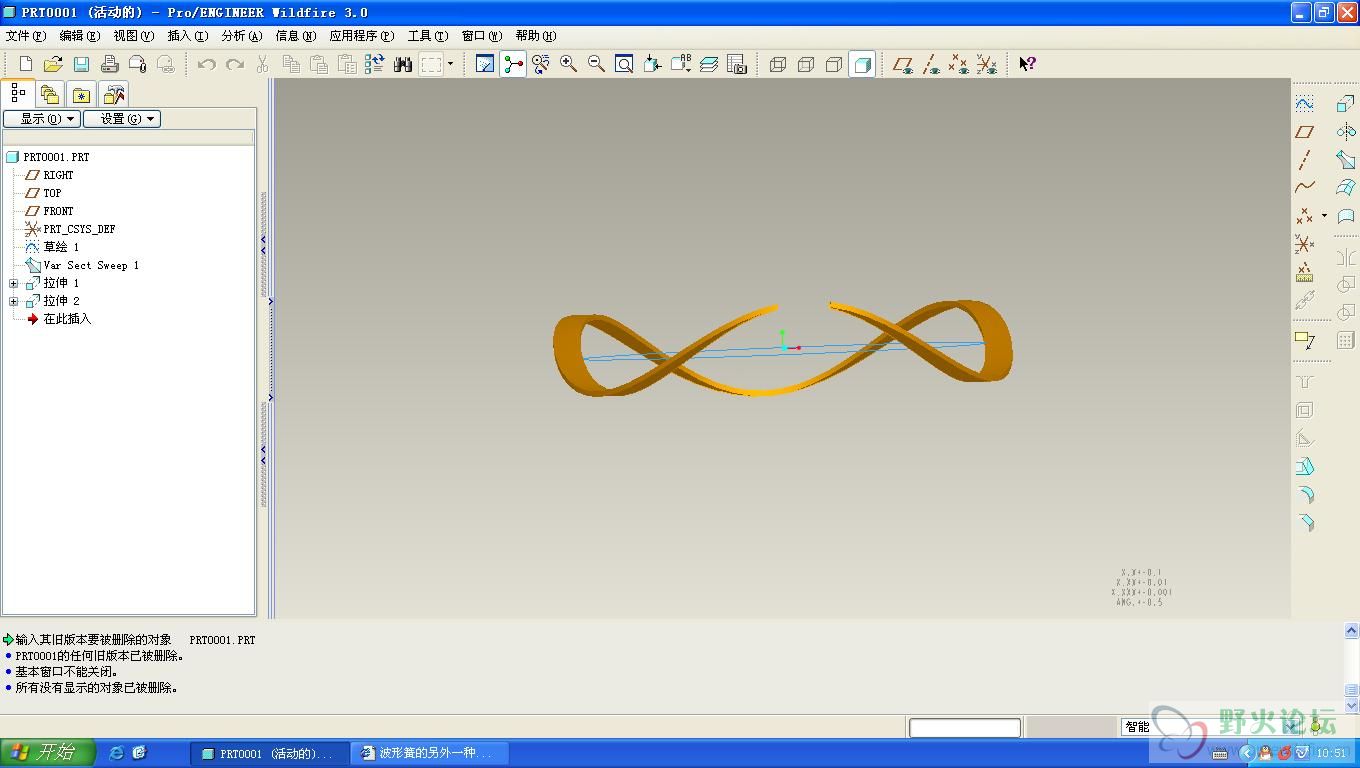
Task: Click the Regenerate model icon
Action: (374, 64)
